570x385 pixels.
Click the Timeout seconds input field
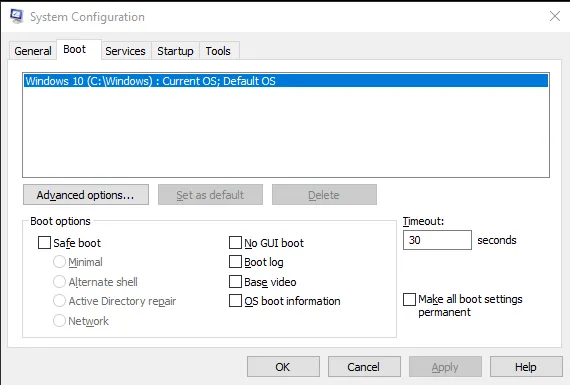coord(437,240)
